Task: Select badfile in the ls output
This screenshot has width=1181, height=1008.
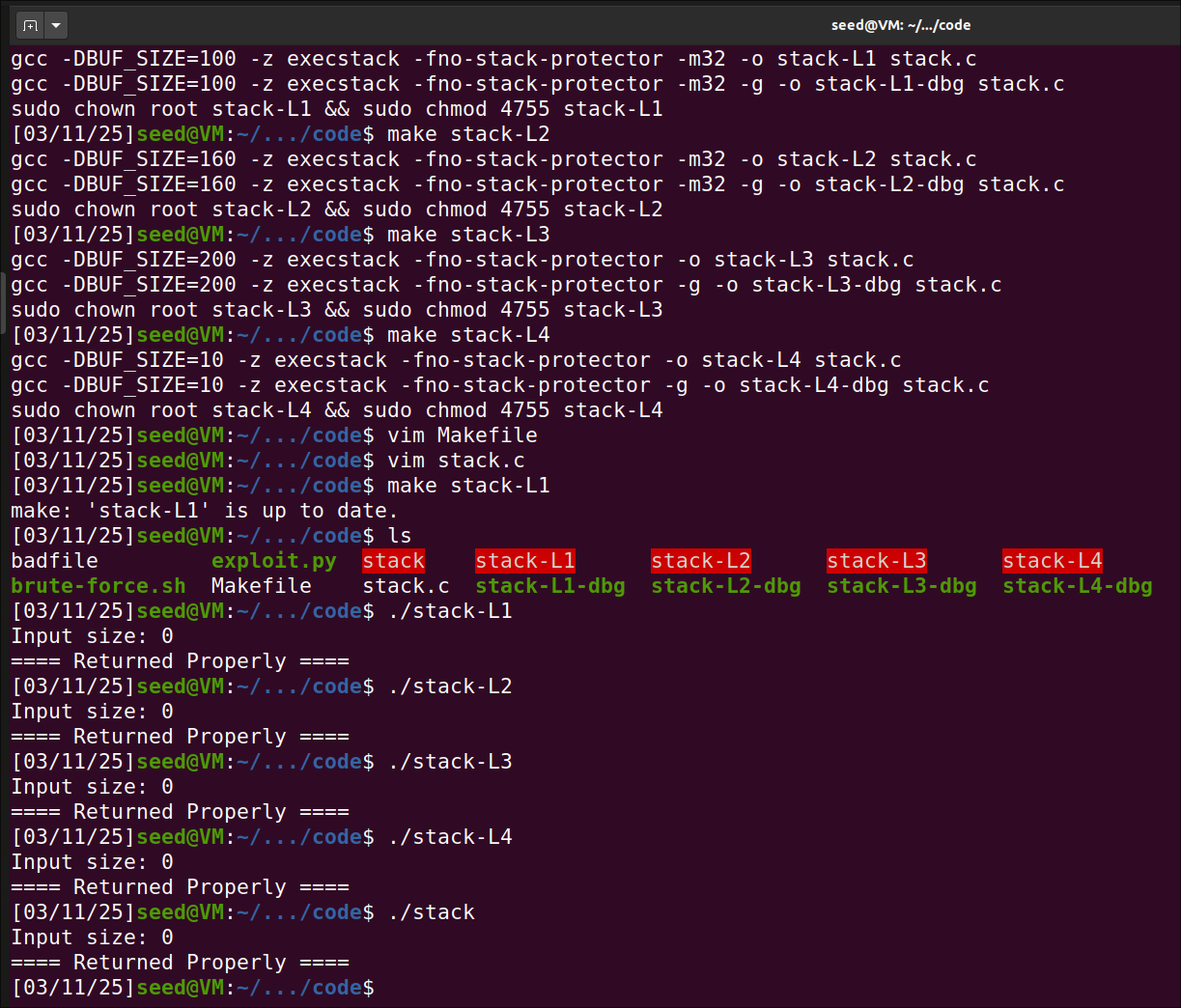Action: [55, 561]
